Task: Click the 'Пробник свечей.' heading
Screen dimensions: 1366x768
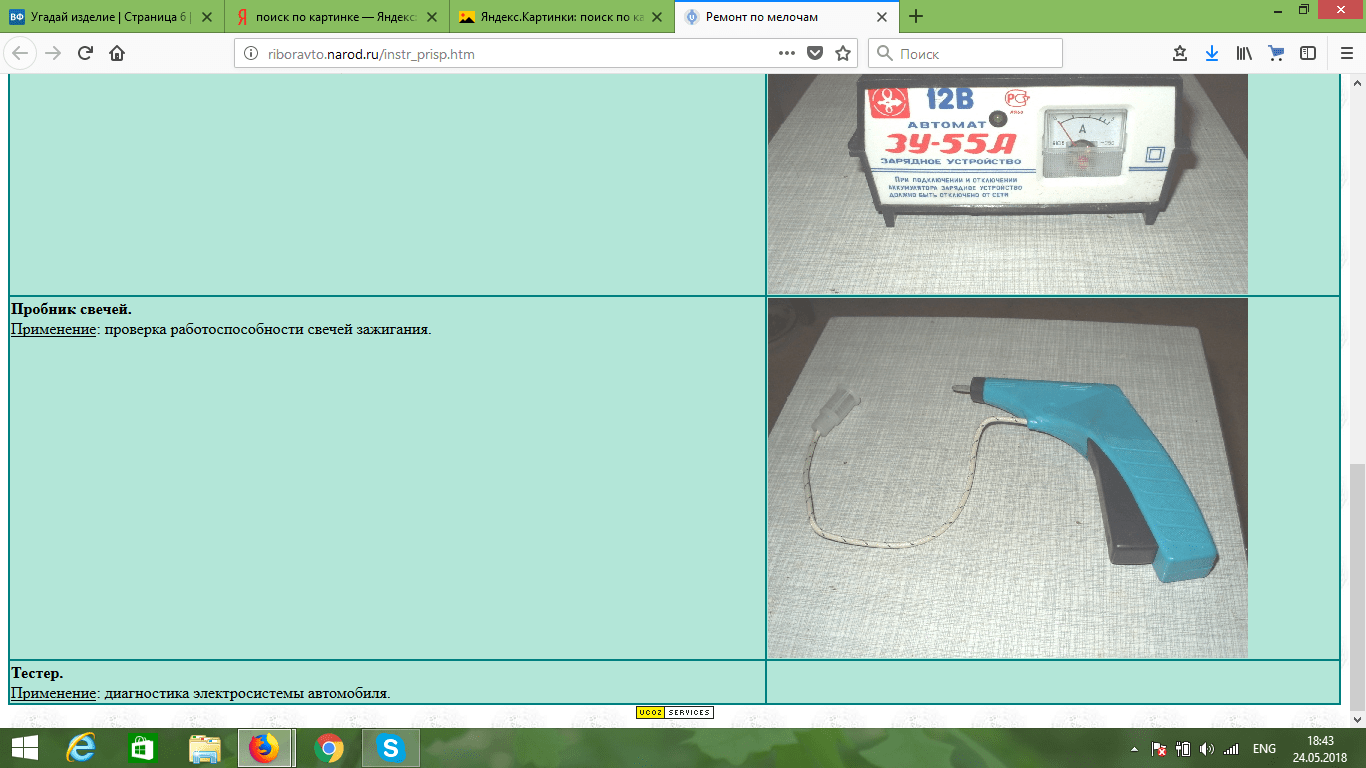Action: (71, 309)
